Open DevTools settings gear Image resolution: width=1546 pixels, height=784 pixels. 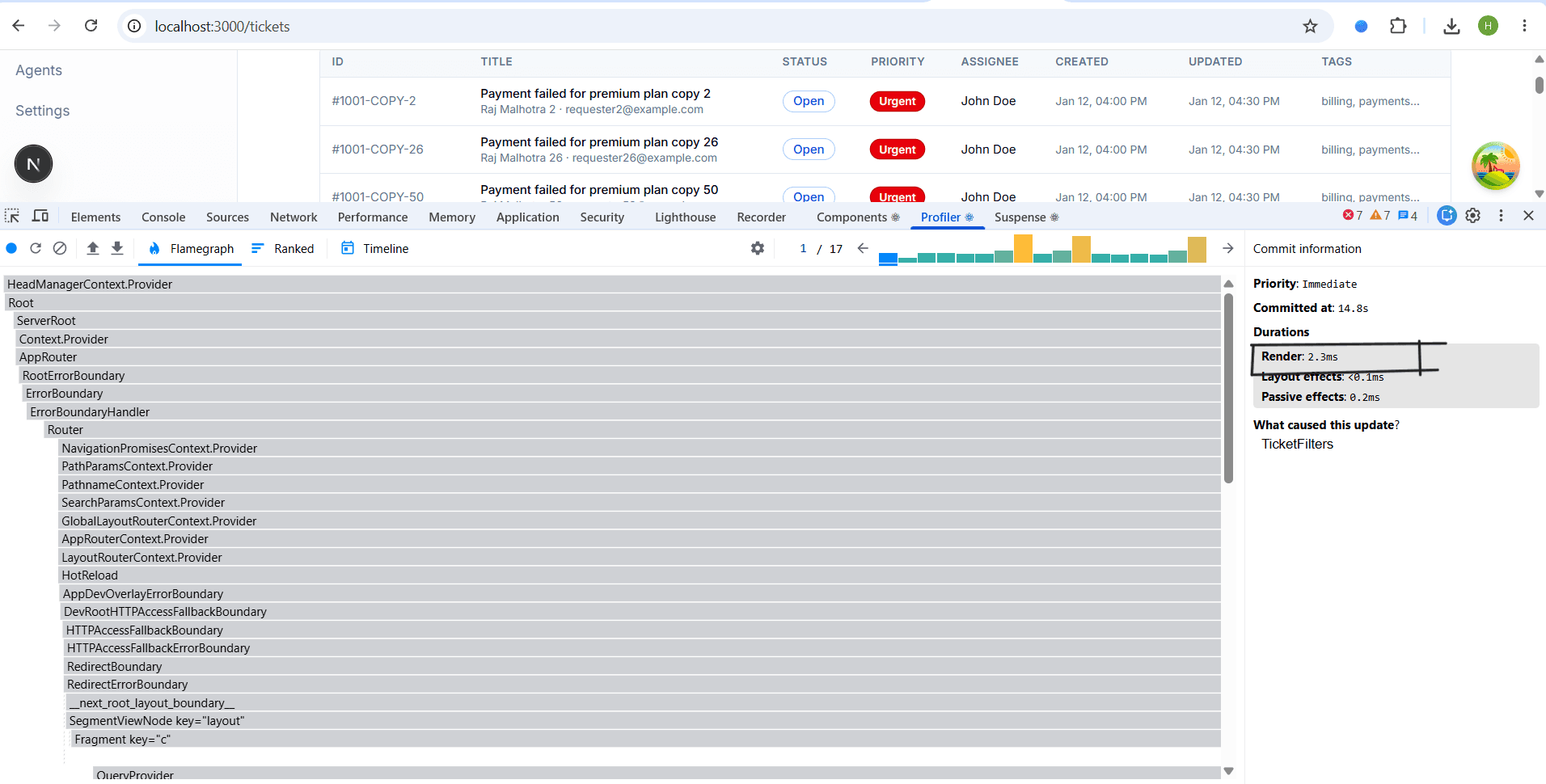click(1473, 216)
